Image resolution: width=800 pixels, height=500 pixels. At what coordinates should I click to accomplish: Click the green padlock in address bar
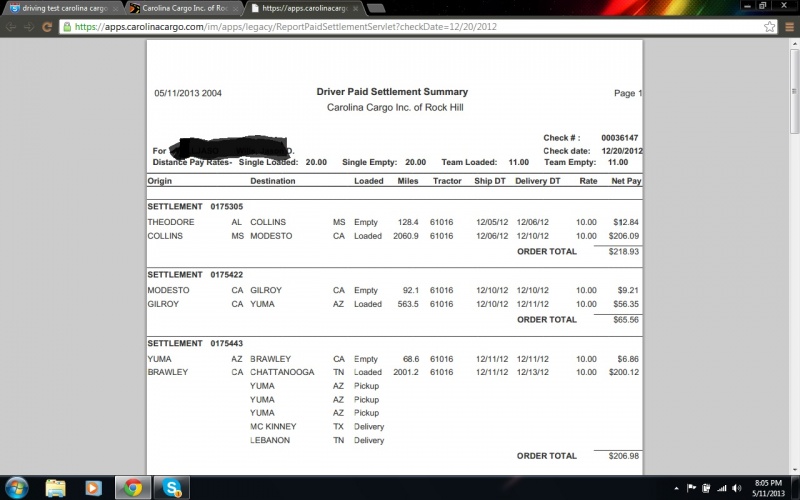[67, 27]
